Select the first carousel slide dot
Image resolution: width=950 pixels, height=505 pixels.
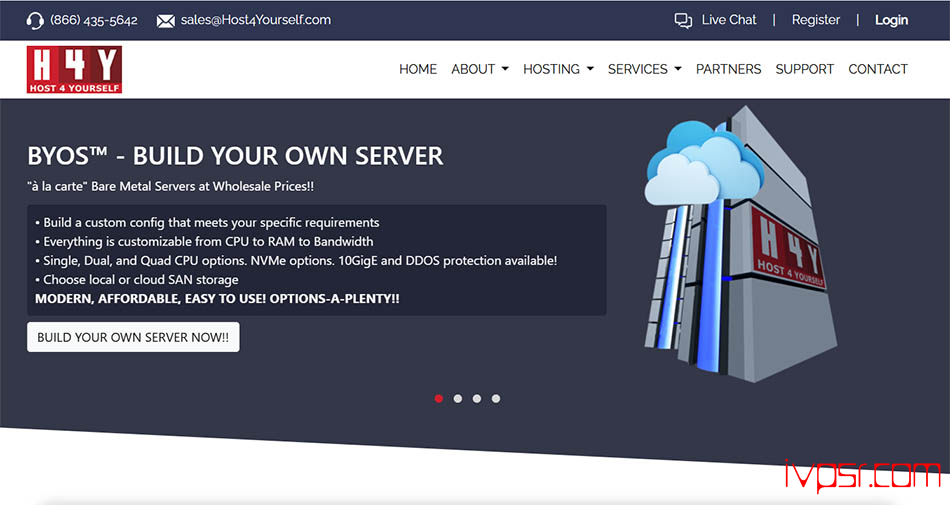[439, 398]
